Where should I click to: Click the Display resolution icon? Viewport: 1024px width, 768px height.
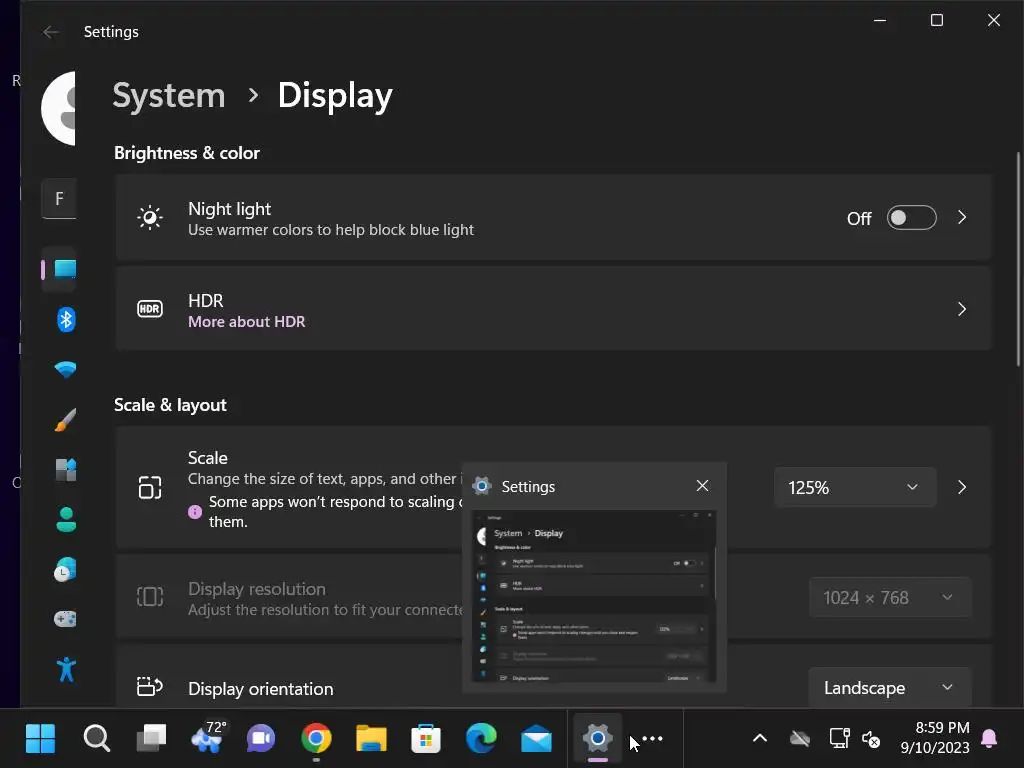coord(150,596)
